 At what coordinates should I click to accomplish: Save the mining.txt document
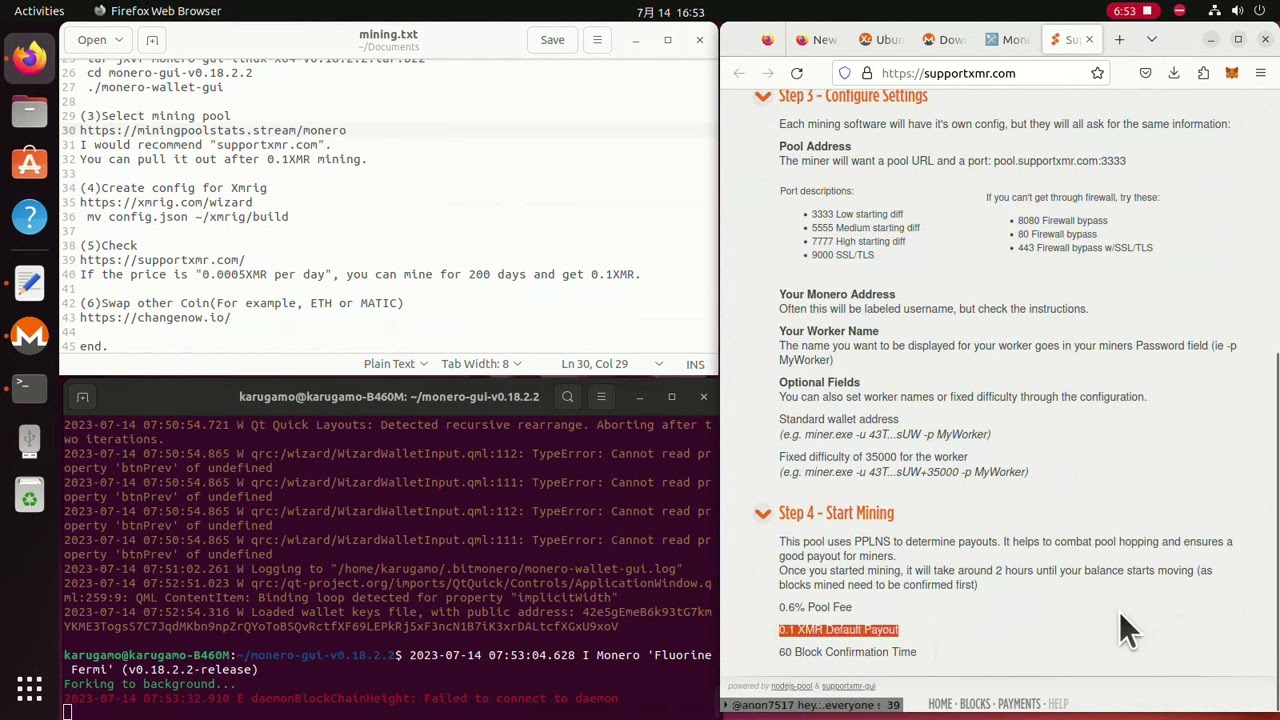(x=552, y=40)
